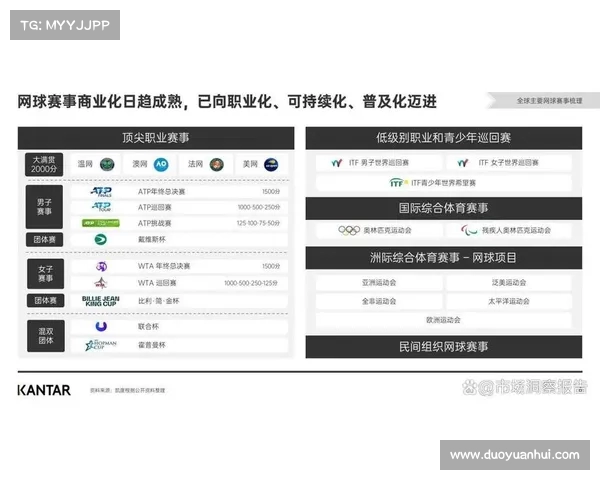Click the US Open logo beside 美网
Viewport: 600px width, 480px height.
click(270, 164)
